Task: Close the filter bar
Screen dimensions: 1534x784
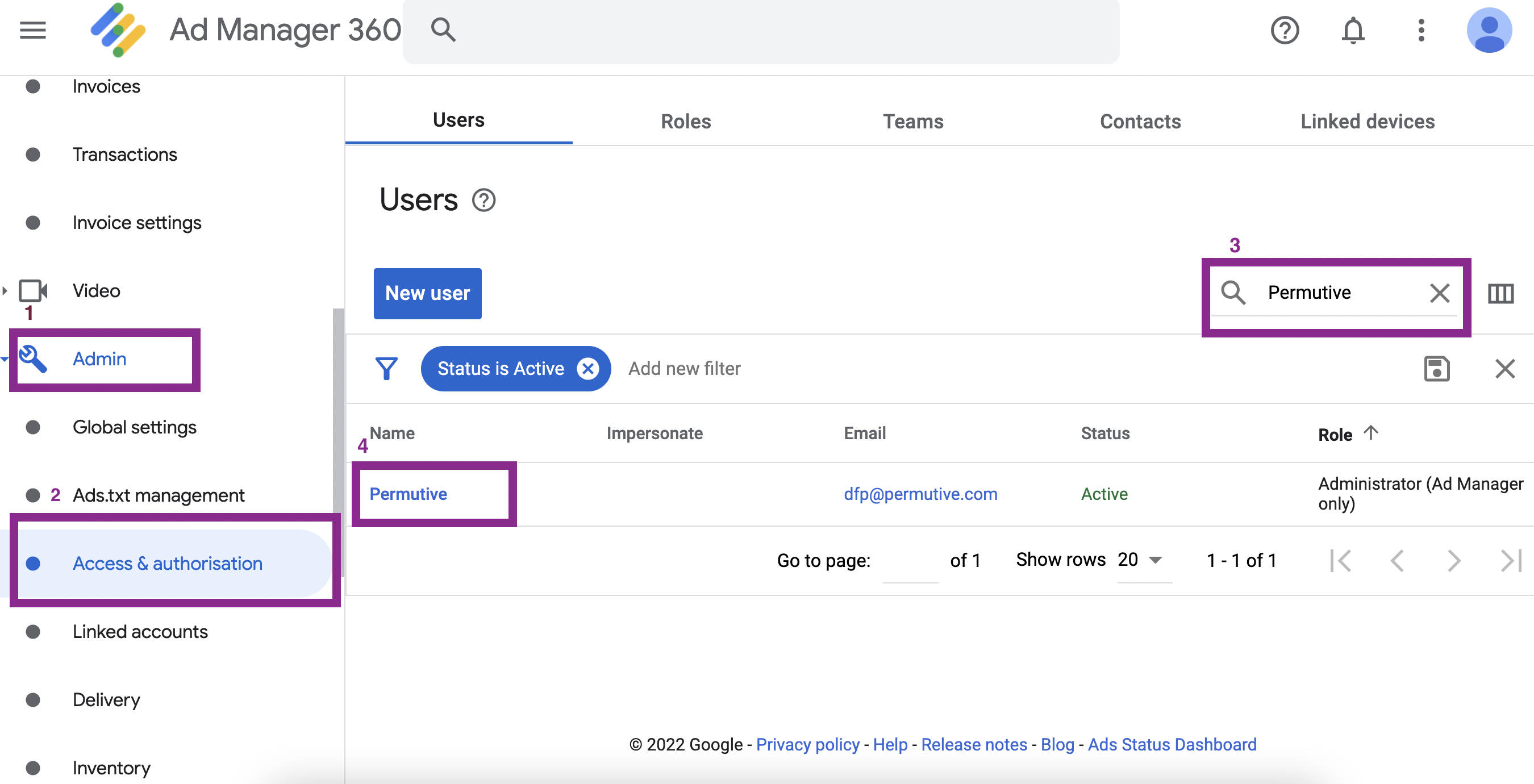Action: tap(1504, 369)
